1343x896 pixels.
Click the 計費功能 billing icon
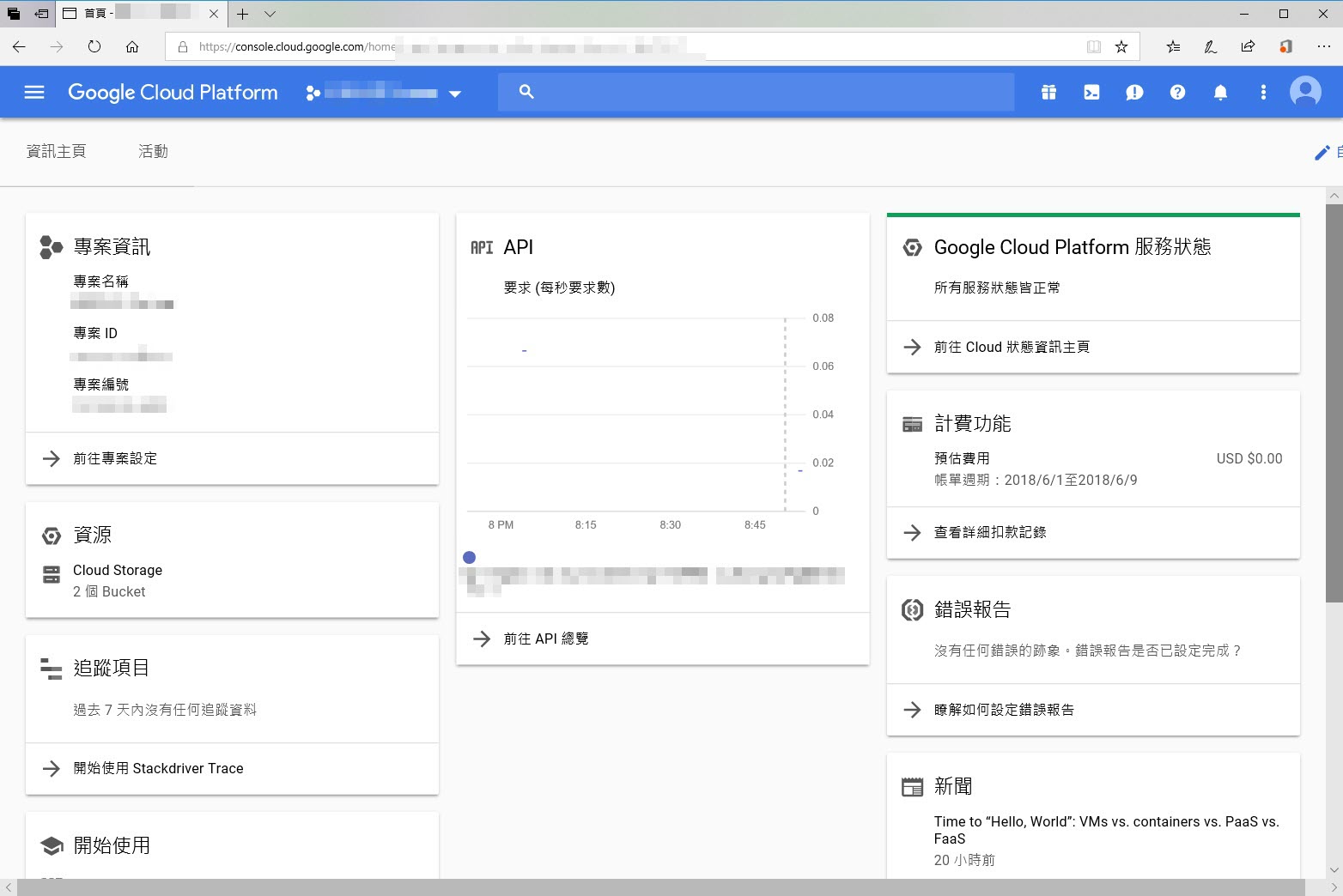pyautogui.click(x=912, y=424)
